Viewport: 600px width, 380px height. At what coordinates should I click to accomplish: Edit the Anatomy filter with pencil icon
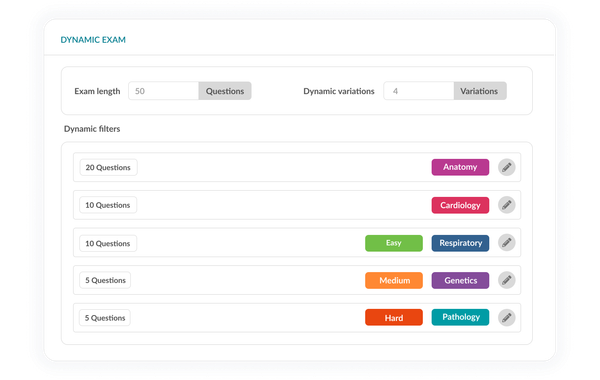(x=506, y=167)
